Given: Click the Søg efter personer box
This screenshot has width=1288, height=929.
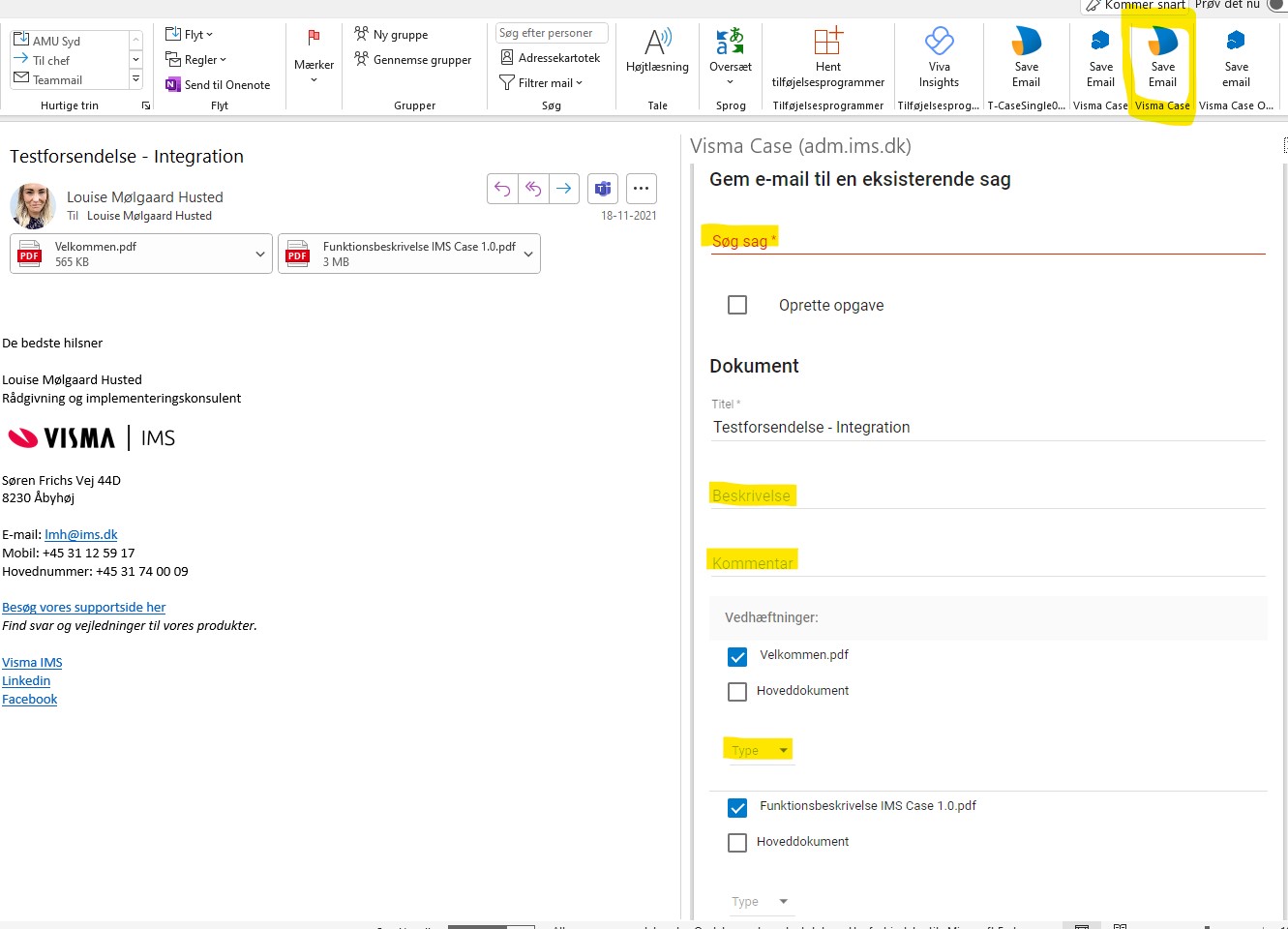Looking at the screenshot, I should (x=552, y=33).
